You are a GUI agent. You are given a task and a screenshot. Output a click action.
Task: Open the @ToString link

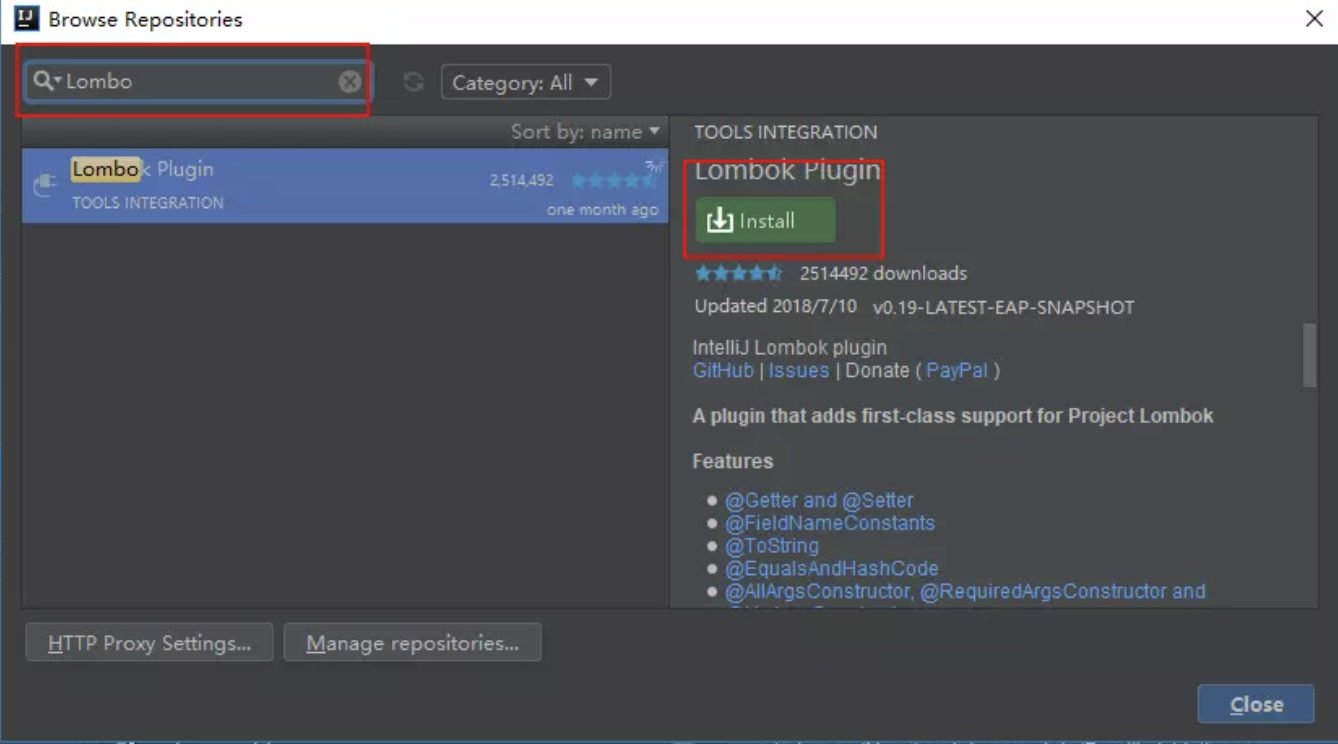(772, 546)
